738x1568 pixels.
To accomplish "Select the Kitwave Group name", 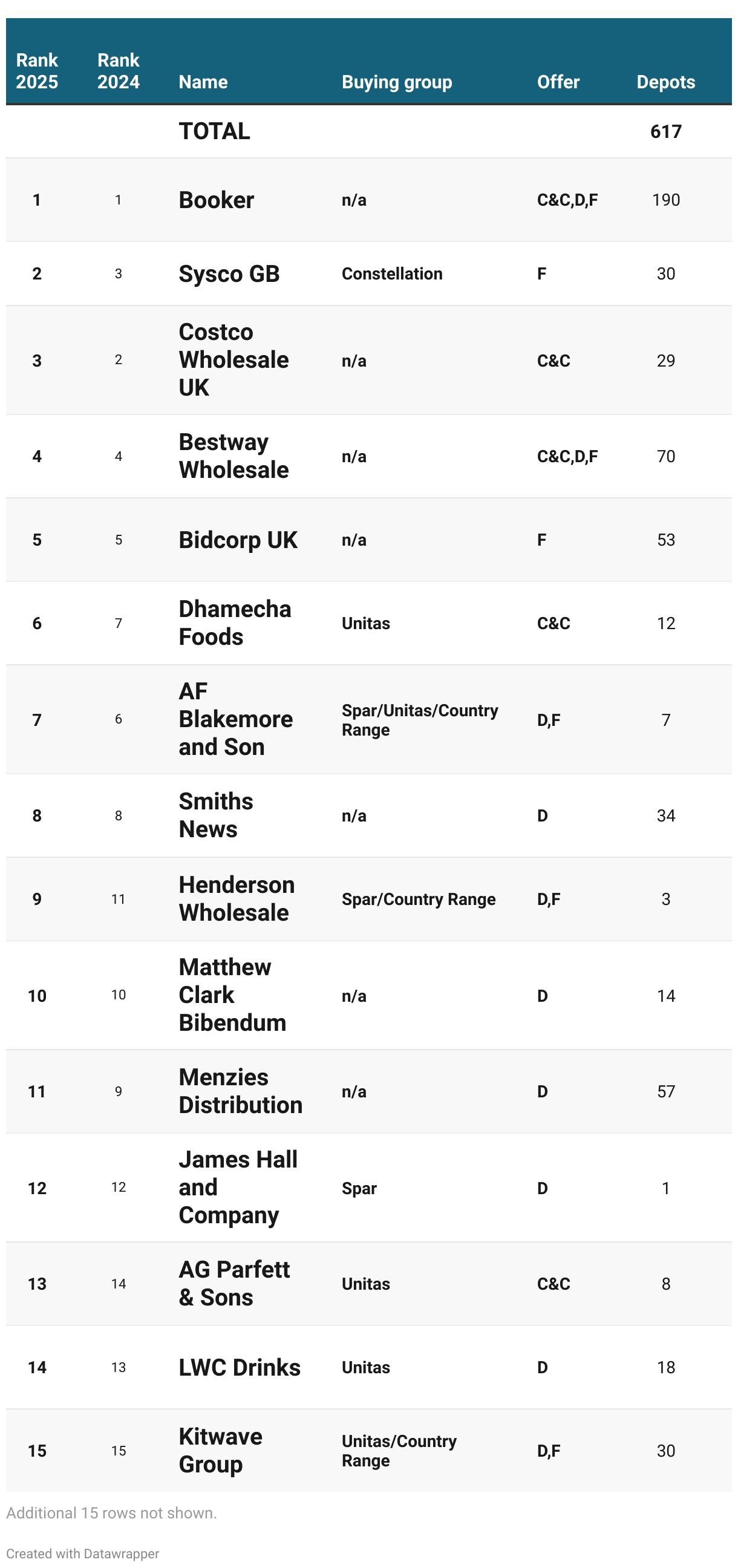I will [x=220, y=1450].
